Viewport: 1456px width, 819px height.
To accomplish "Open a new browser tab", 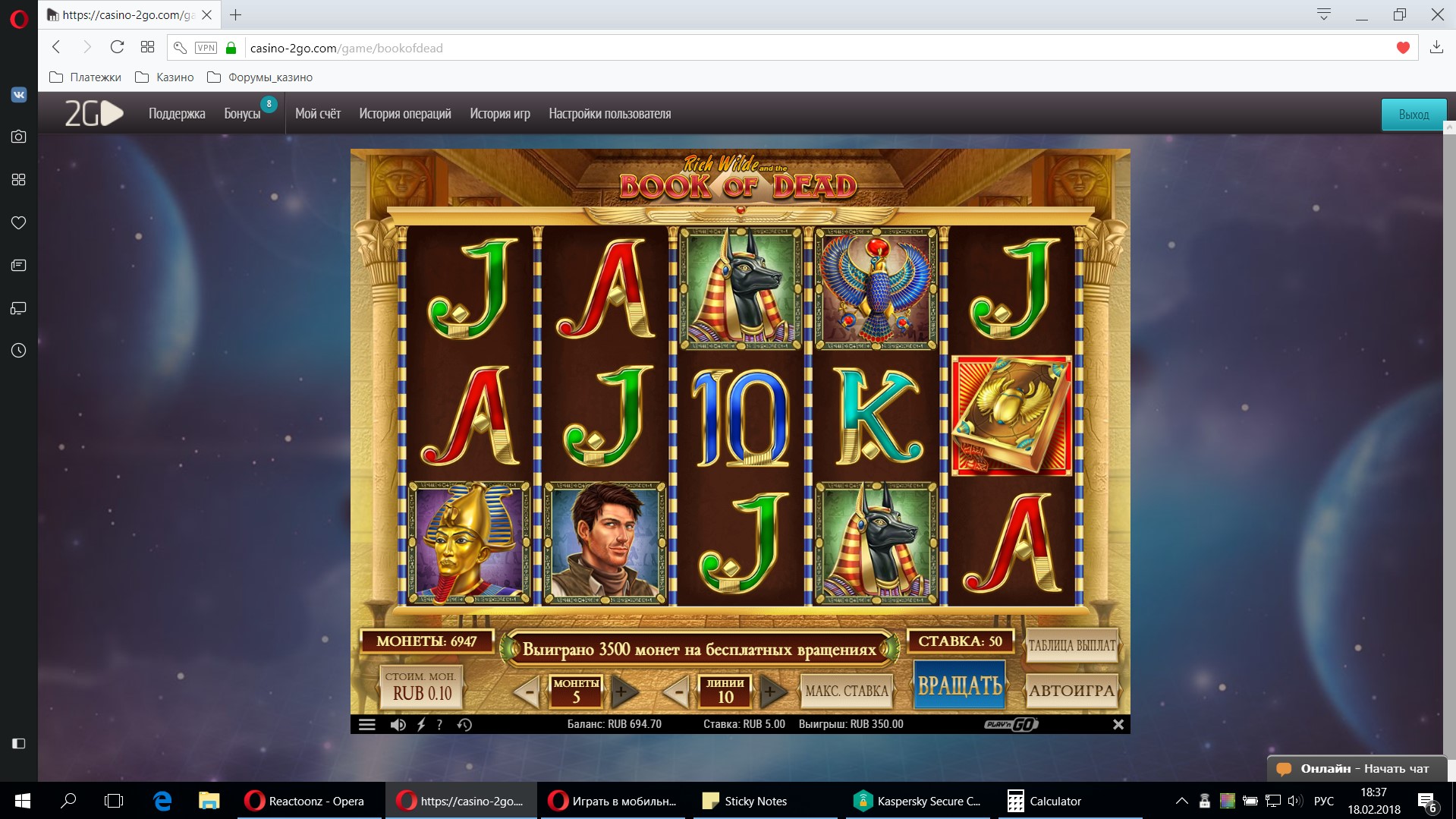I will pyautogui.click(x=236, y=14).
